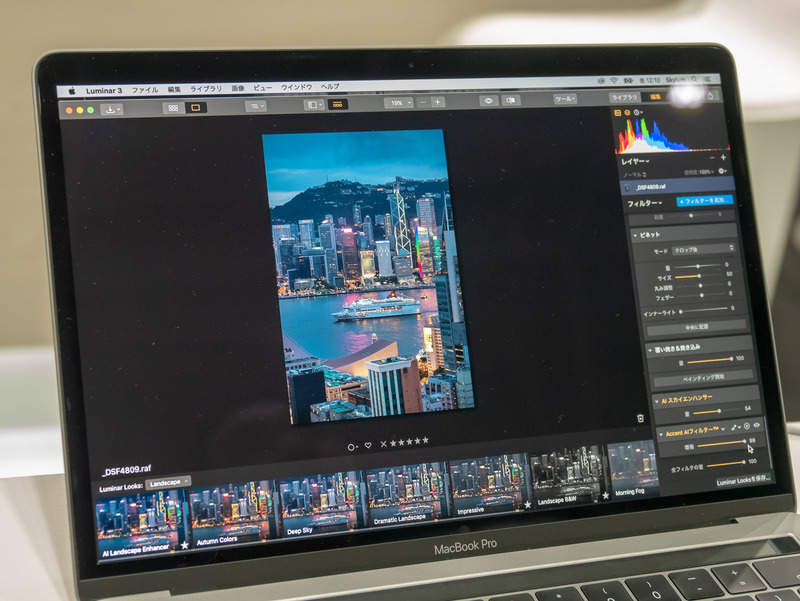800x601 pixels.
Task: Switch to gallery grid view
Action: coord(173,108)
